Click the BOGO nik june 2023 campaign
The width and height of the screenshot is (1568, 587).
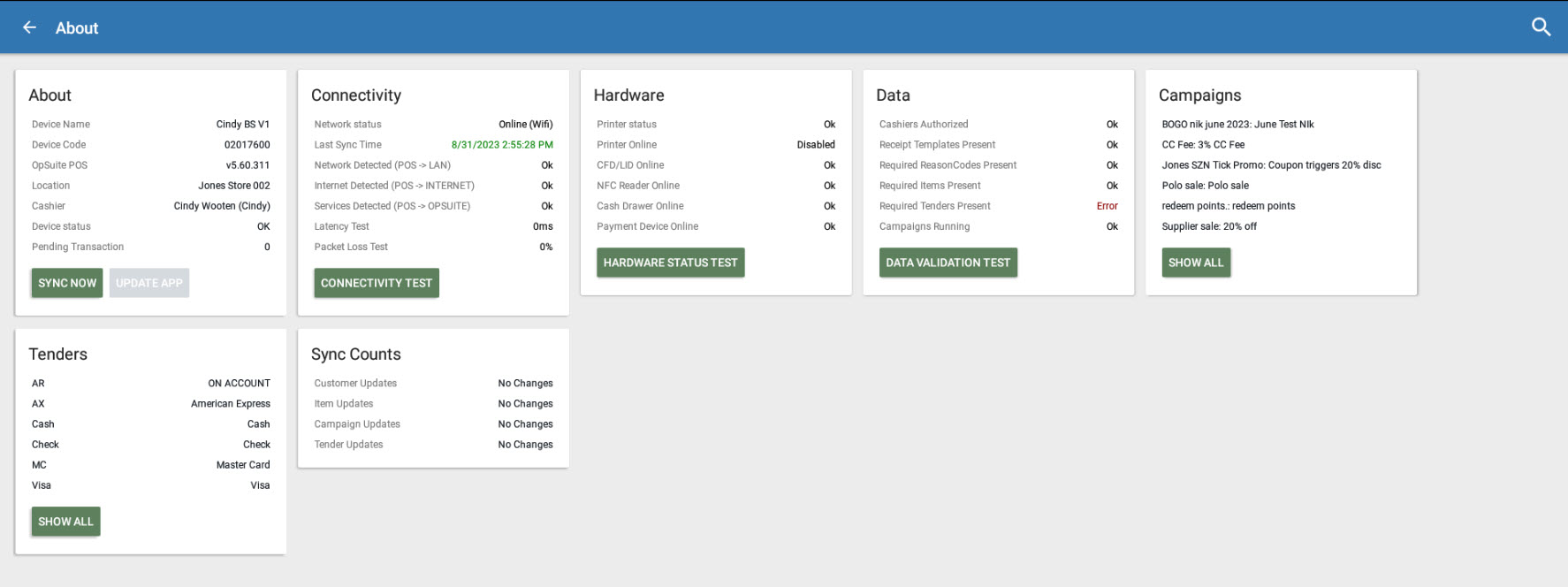[x=1237, y=125]
